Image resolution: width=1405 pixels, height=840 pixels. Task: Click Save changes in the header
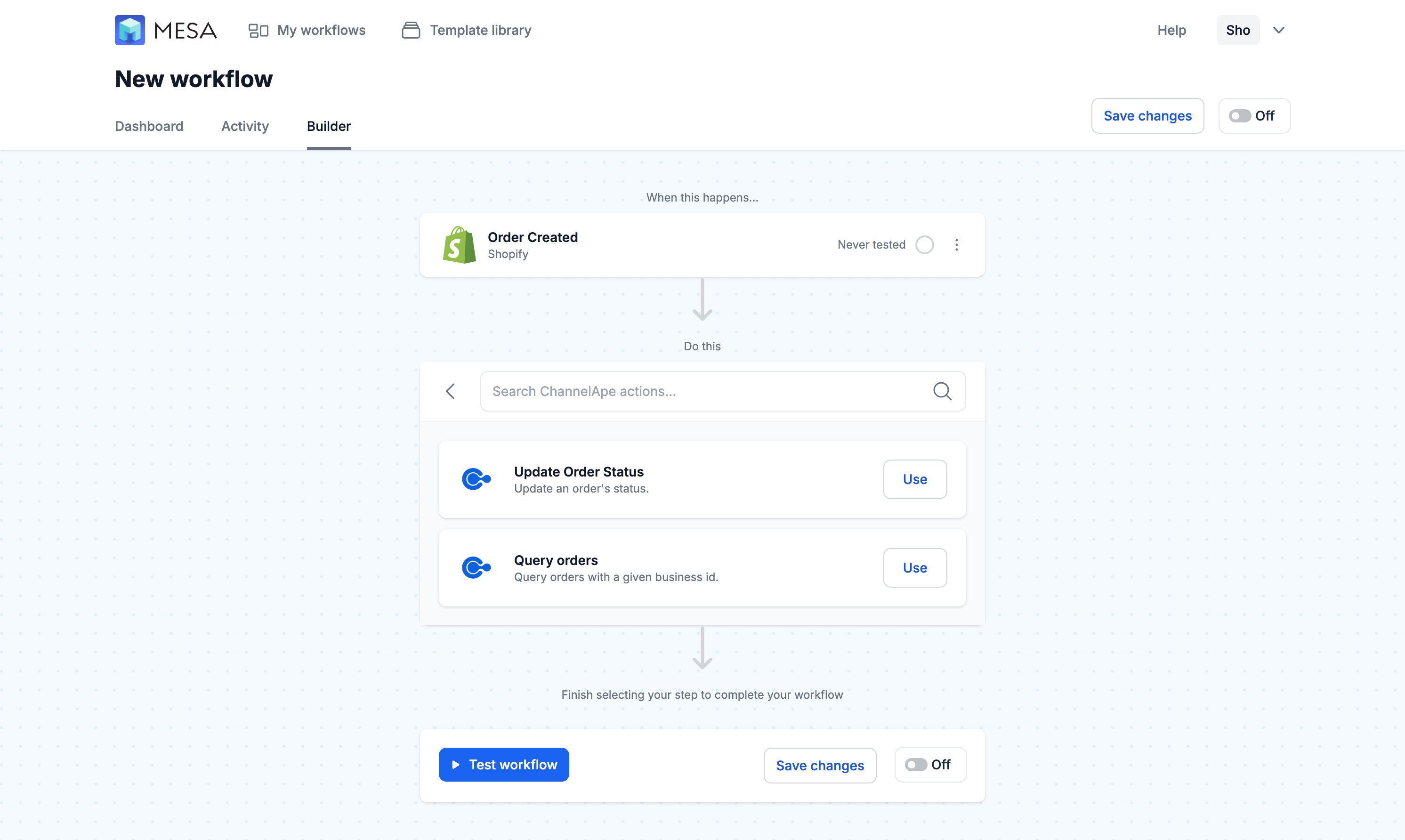(x=1147, y=116)
